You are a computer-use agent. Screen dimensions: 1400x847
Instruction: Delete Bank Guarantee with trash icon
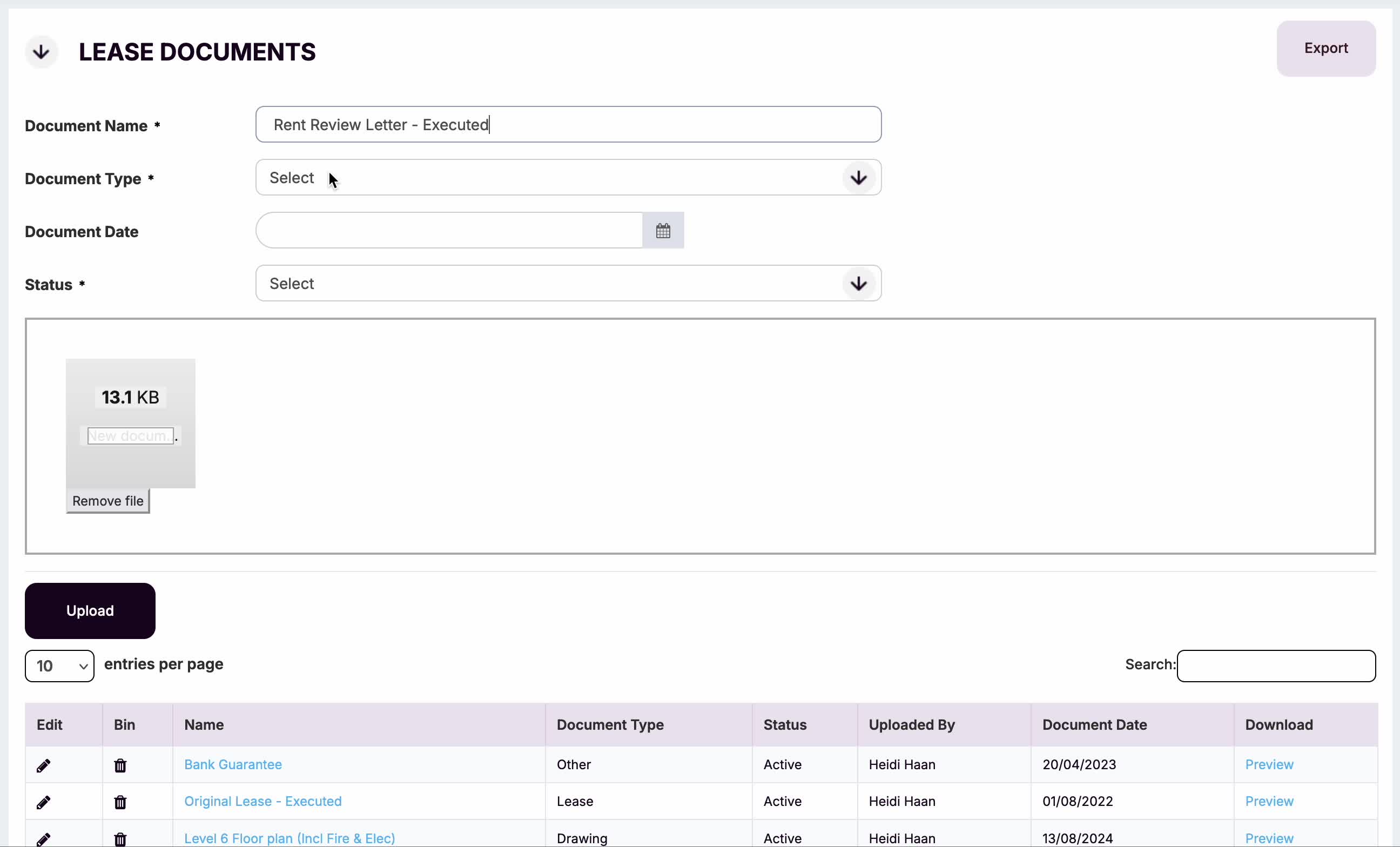pos(120,766)
